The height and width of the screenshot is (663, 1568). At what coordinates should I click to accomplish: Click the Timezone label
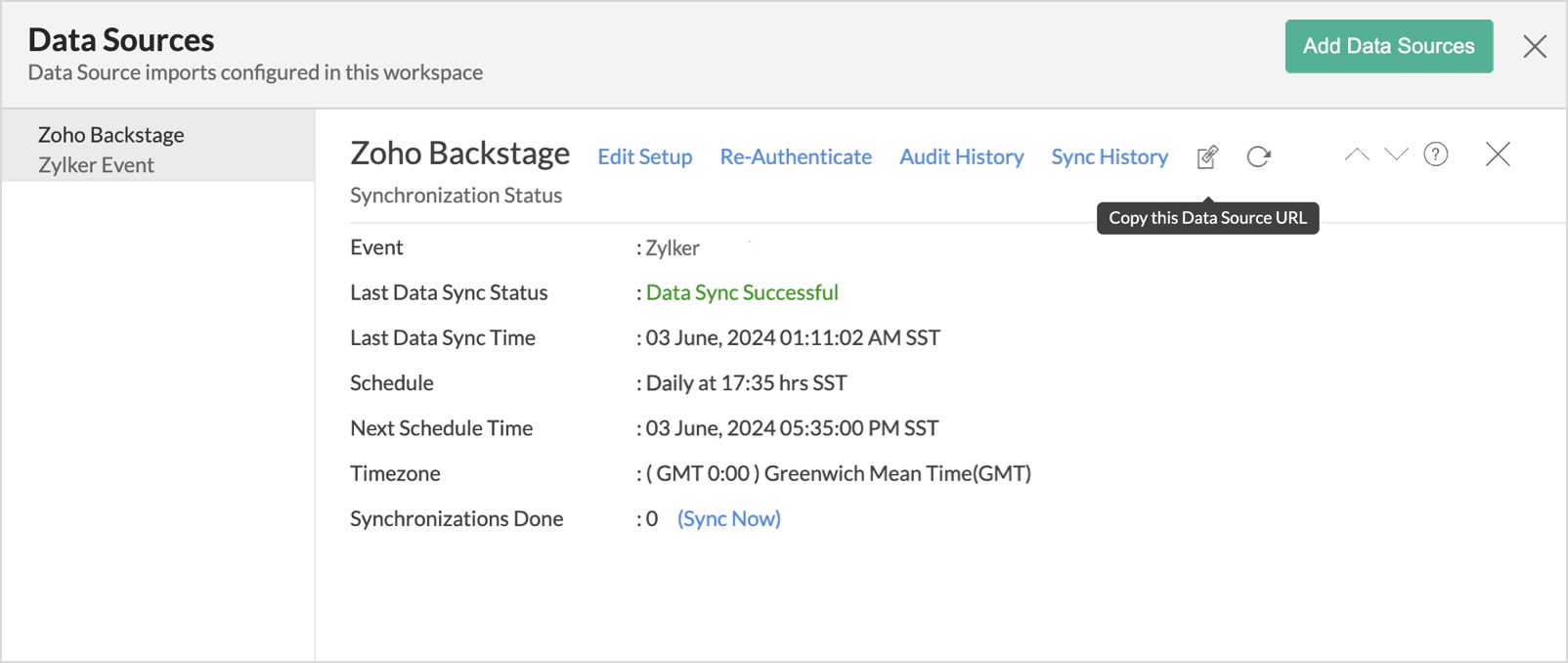pos(395,473)
